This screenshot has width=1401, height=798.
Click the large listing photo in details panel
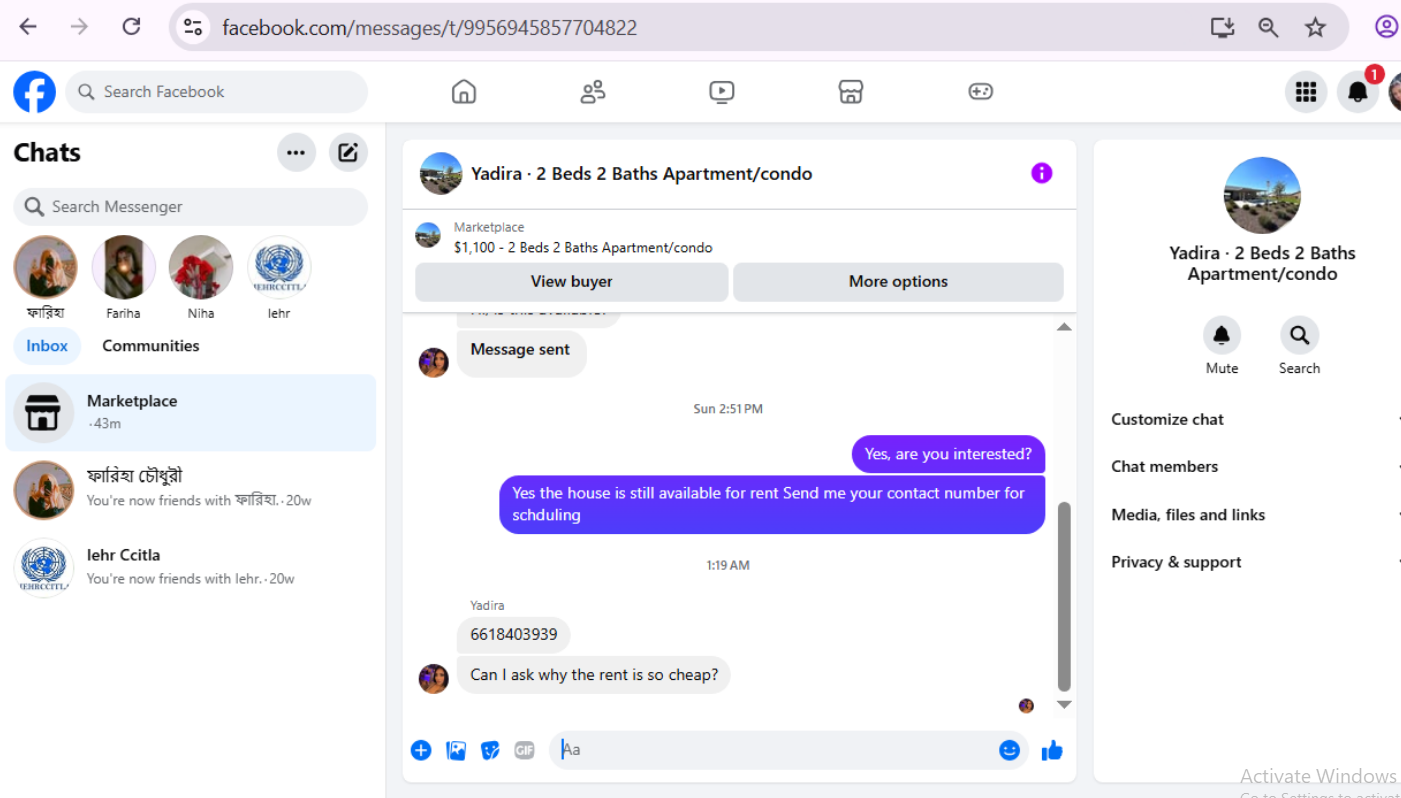(x=1262, y=195)
